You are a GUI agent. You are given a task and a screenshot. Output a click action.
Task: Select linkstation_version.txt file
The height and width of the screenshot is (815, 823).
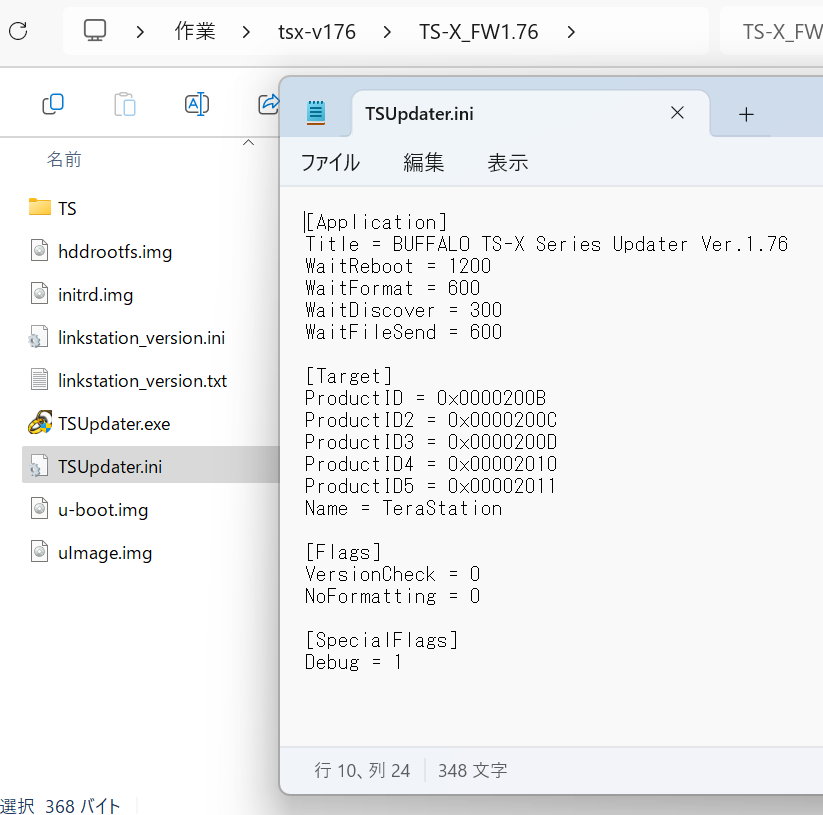tap(142, 381)
